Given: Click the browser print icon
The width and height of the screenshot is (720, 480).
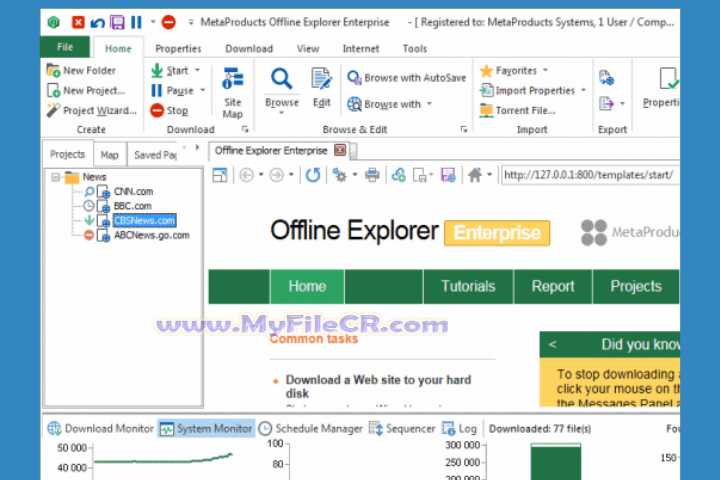Looking at the screenshot, I should 372,175.
